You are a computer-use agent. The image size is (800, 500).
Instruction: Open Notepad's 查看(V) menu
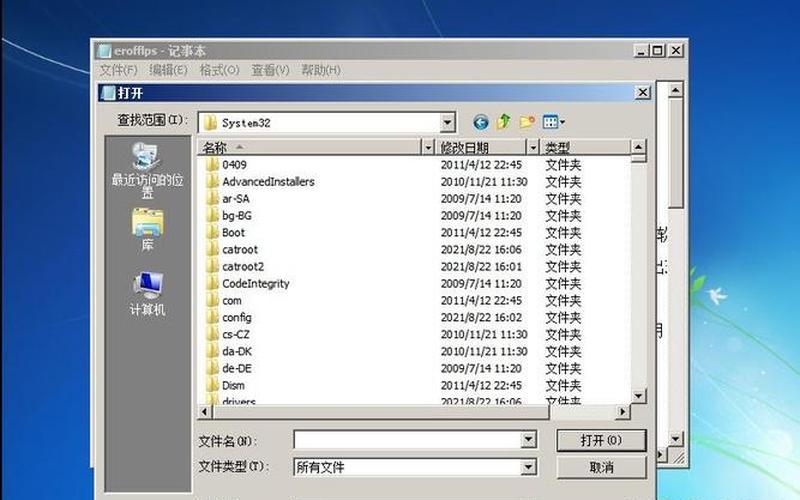point(270,70)
